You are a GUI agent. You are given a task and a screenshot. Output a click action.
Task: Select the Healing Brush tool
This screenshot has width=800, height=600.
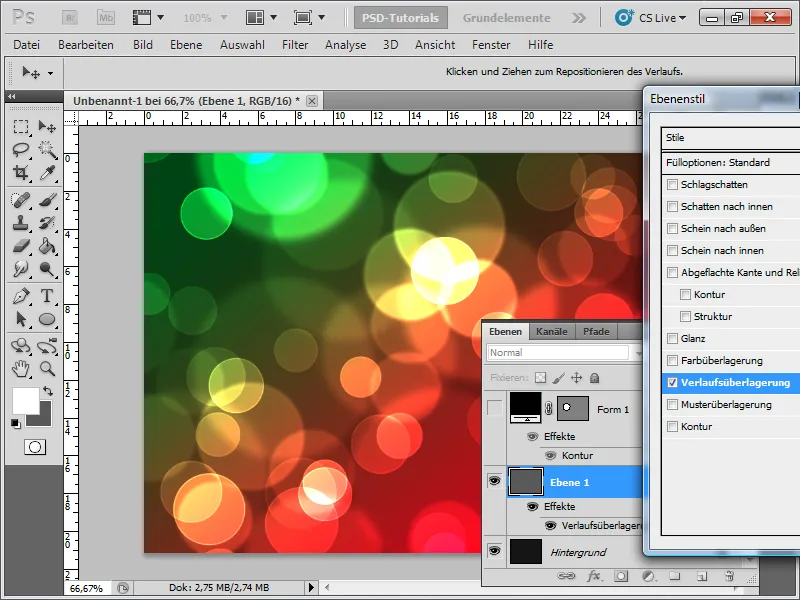(x=20, y=199)
